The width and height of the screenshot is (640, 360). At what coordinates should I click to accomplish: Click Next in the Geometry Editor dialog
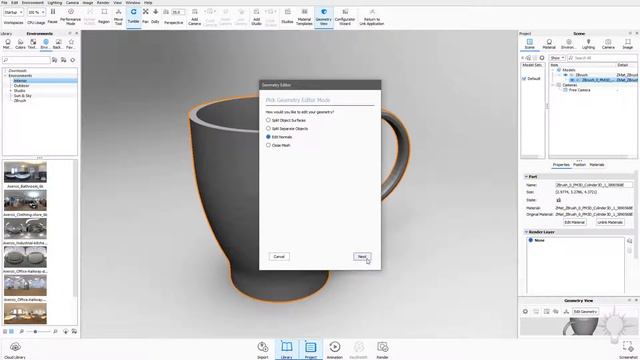pos(362,256)
